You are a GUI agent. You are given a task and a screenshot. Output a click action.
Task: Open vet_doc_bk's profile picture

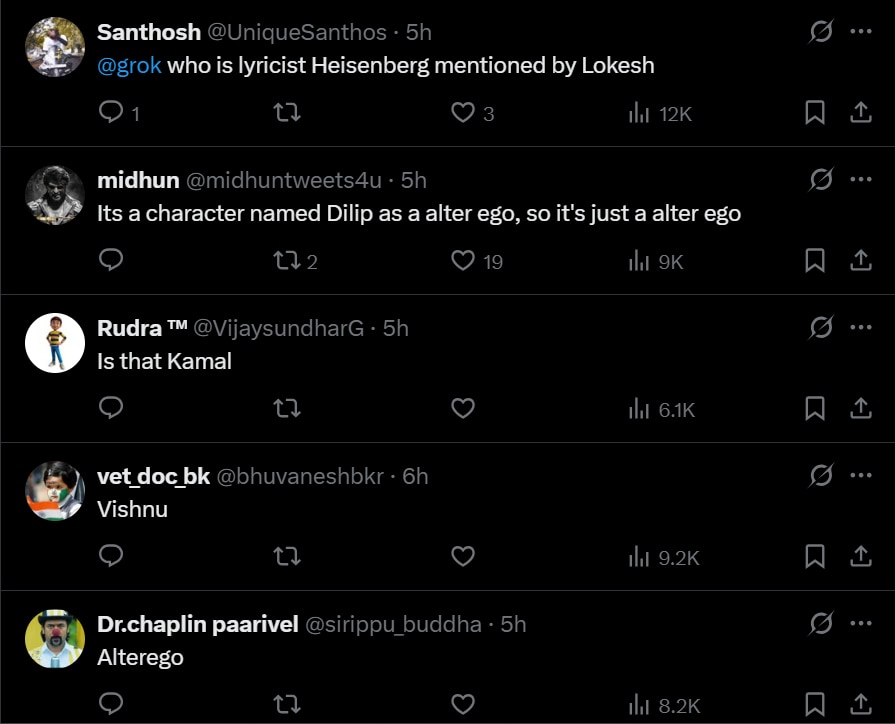pos(55,490)
